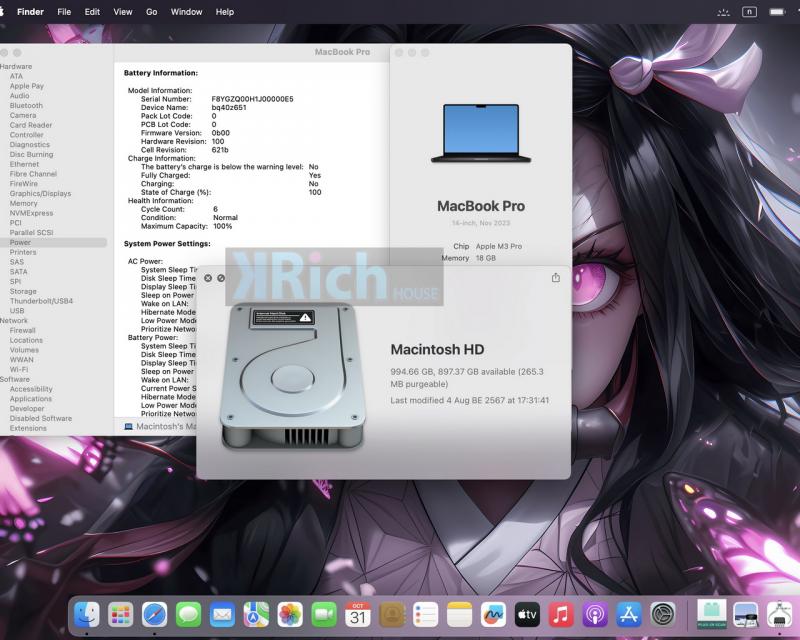800x640 pixels.
Task: Open the Go menu
Action: click(x=152, y=12)
